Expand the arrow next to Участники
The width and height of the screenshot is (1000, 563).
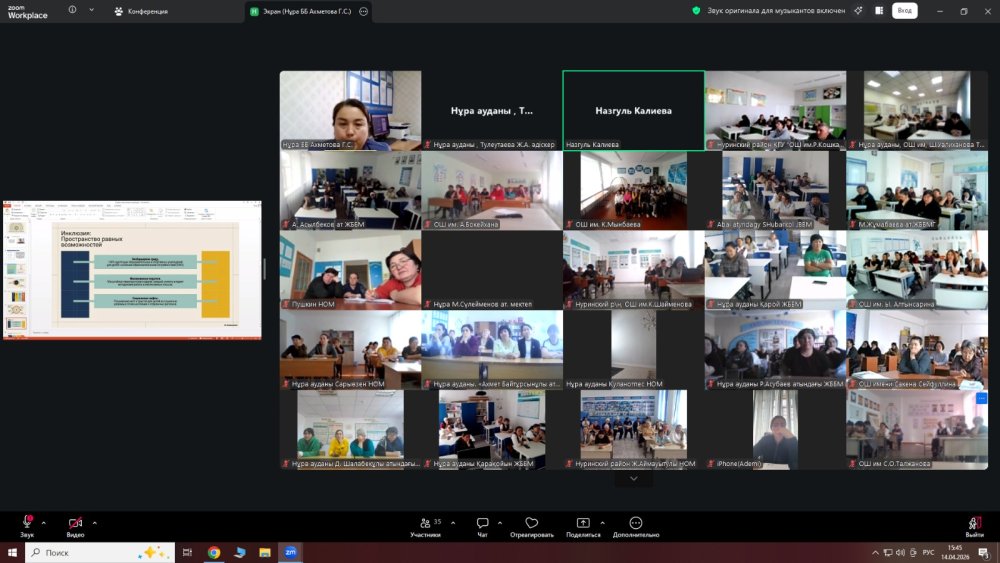tap(453, 523)
